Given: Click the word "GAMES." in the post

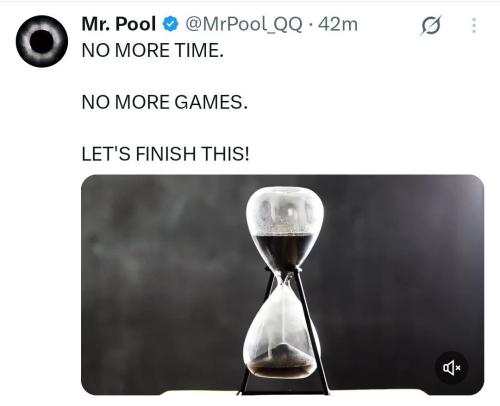Looking at the screenshot, I should tap(211, 102).
